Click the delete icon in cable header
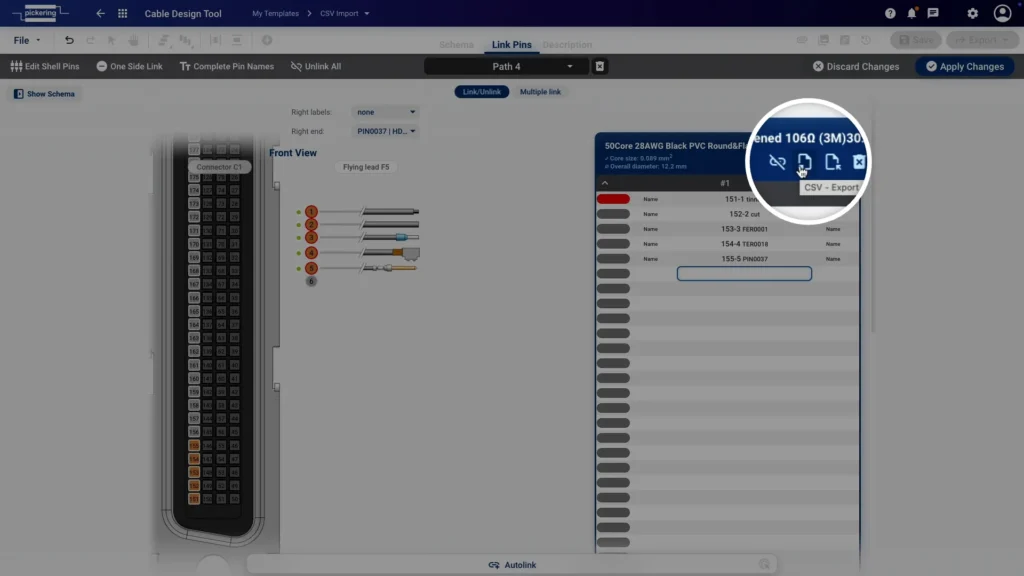This screenshot has width=1024, height=576. tap(859, 161)
